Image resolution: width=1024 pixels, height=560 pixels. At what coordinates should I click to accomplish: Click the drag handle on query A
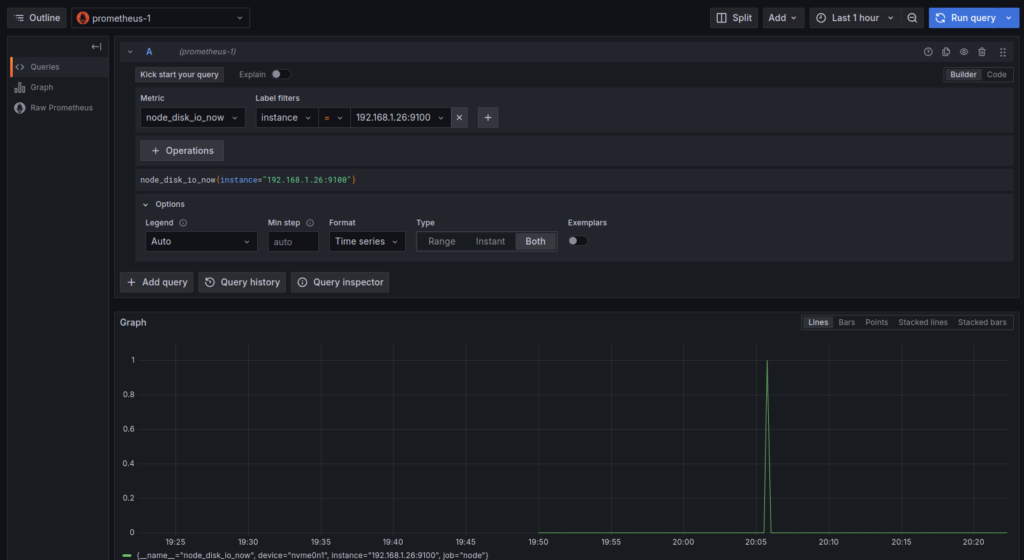click(x=1003, y=51)
